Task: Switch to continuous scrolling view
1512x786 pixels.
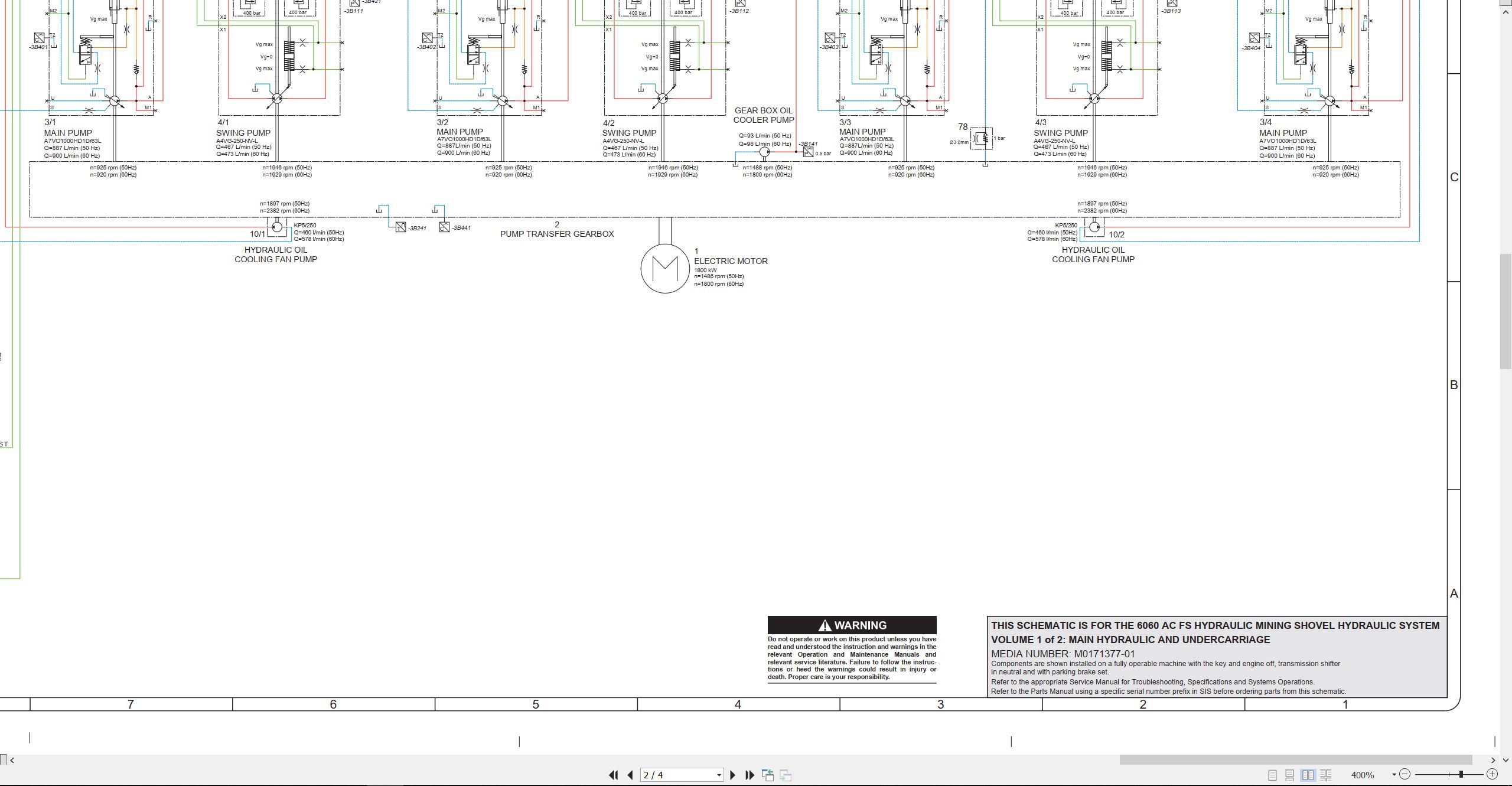Action: [x=1290, y=775]
